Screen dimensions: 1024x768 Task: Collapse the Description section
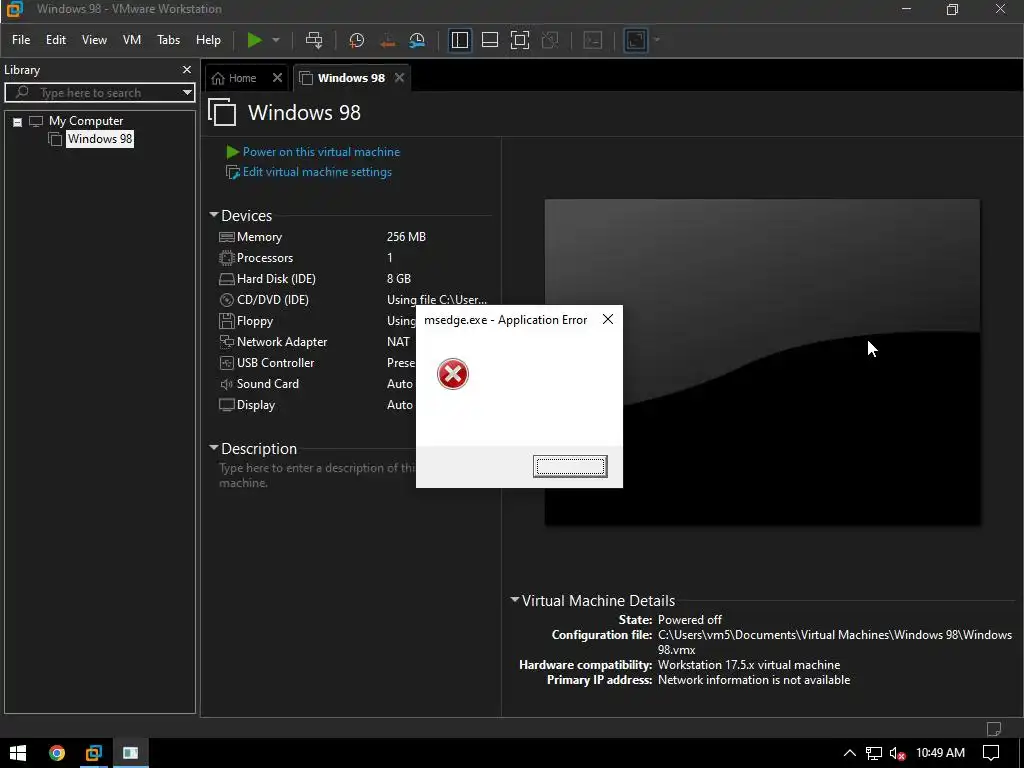click(x=214, y=448)
